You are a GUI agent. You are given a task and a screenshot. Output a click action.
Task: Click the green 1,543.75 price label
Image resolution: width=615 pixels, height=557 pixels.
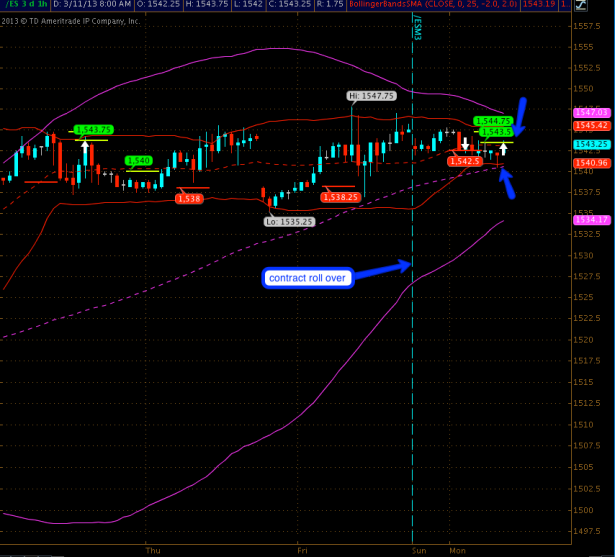point(91,129)
